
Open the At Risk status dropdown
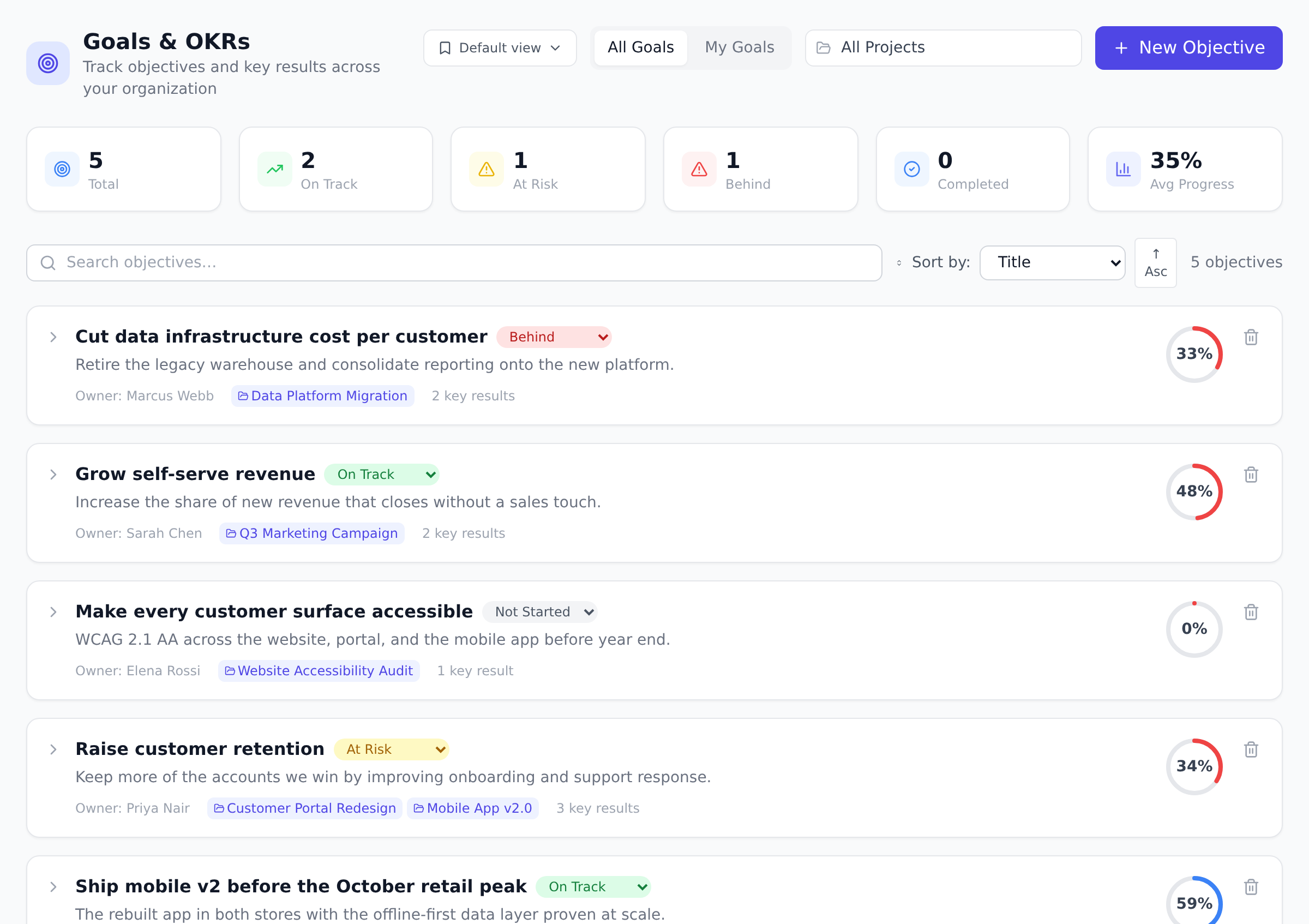click(x=391, y=749)
